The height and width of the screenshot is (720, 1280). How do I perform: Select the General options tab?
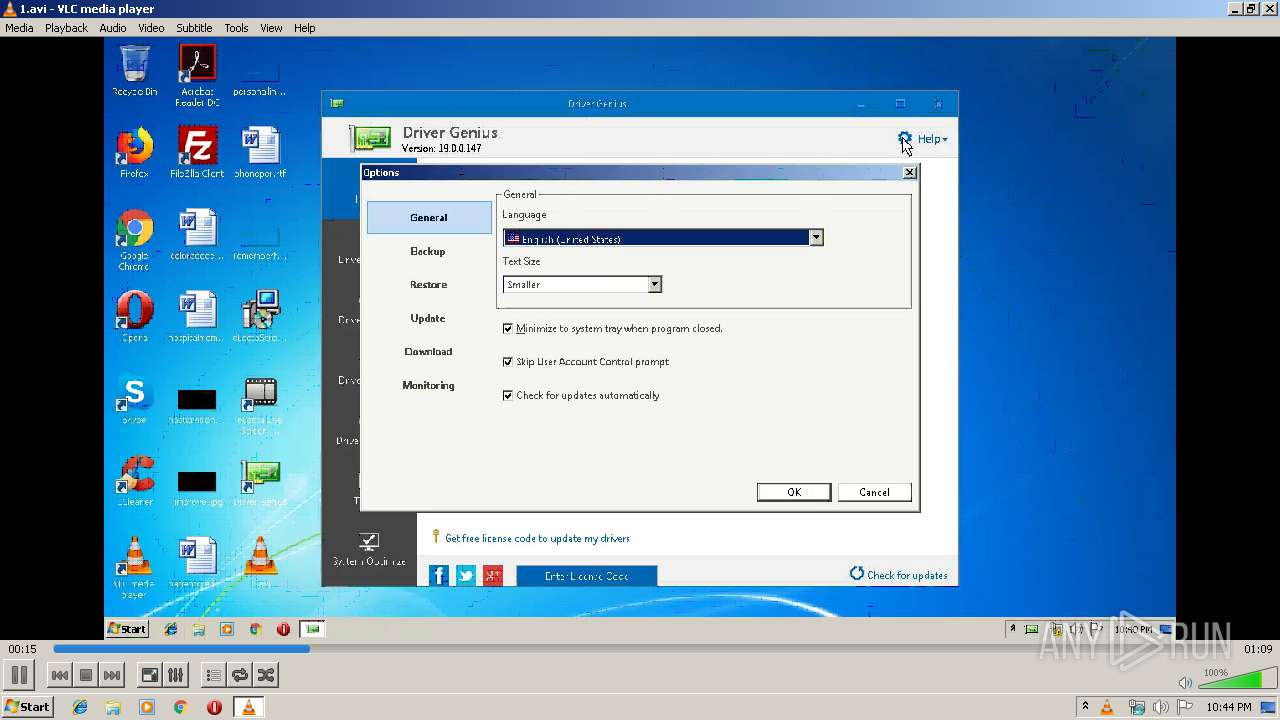429,217
